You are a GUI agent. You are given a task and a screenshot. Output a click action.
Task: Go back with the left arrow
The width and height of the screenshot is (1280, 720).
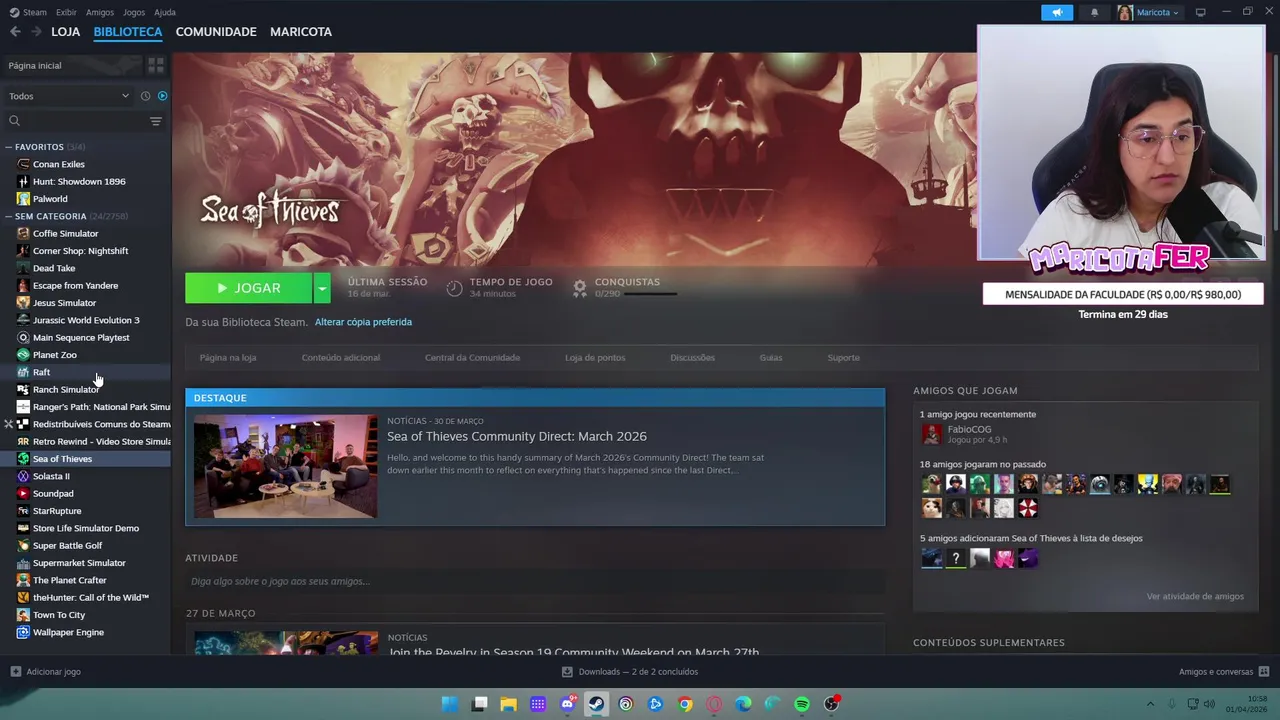(x=15, y=32)
